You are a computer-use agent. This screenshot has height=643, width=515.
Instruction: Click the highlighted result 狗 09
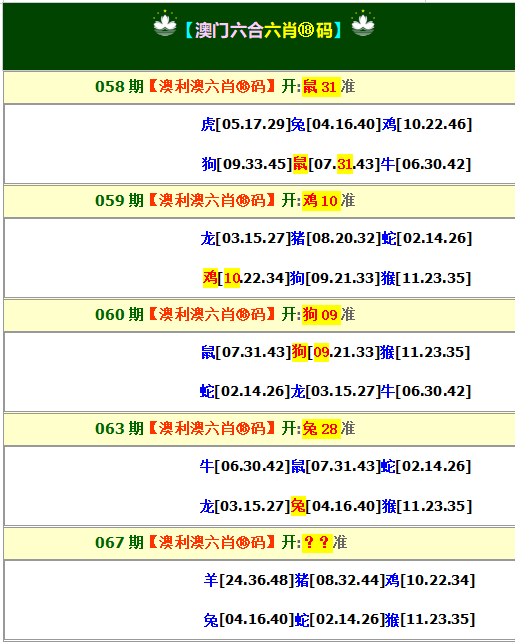(321, 315)
